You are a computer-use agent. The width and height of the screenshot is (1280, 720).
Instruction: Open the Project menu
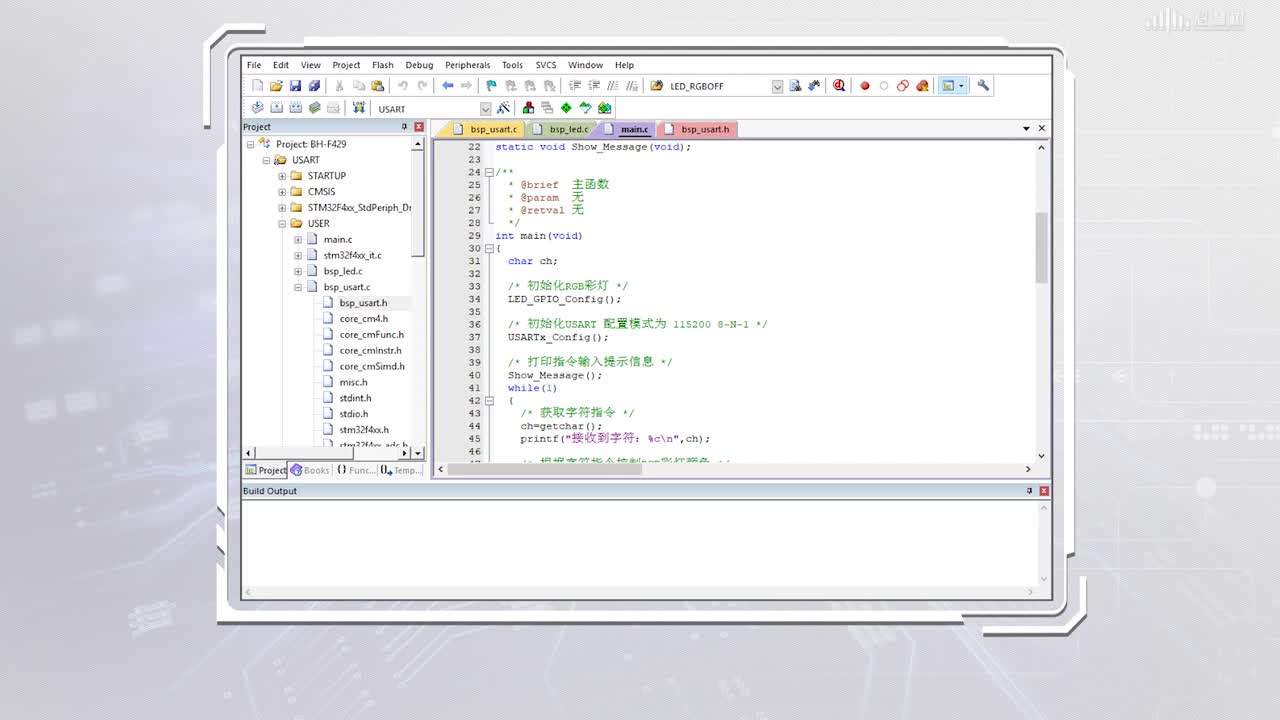(x=346, y=65)
